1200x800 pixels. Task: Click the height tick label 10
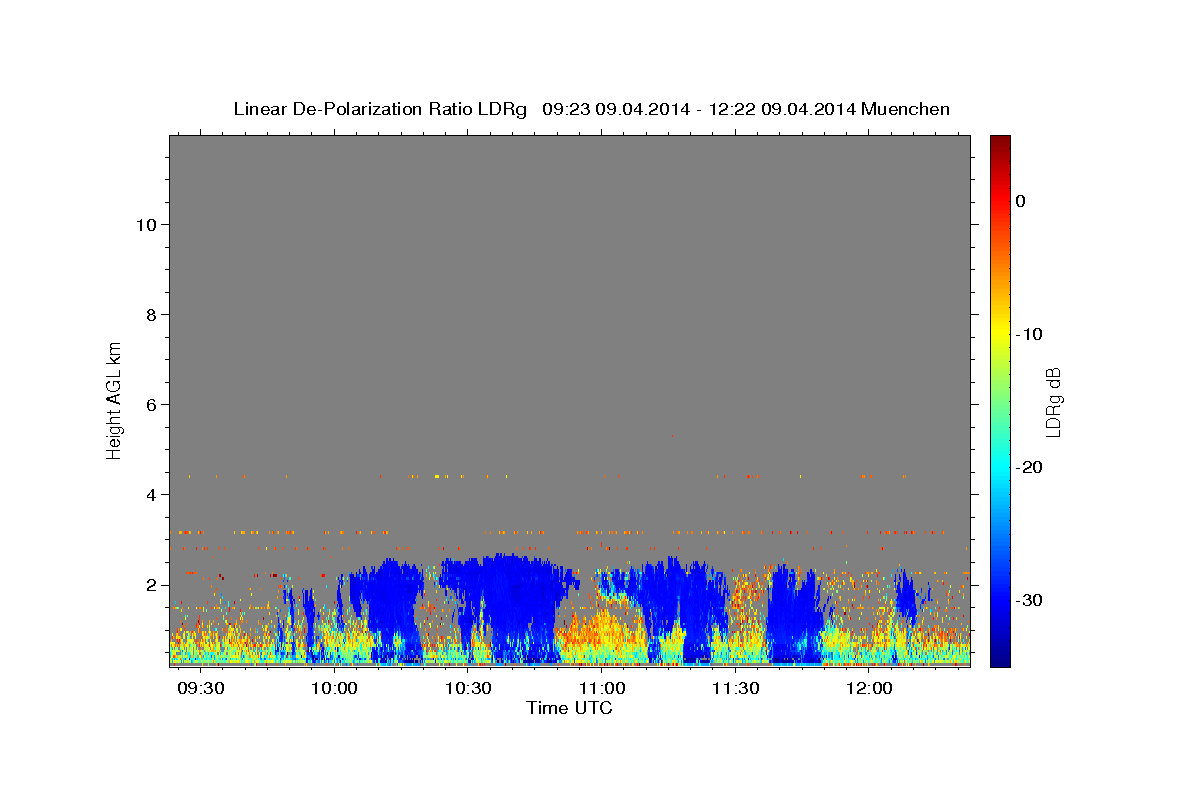[146, 225]
